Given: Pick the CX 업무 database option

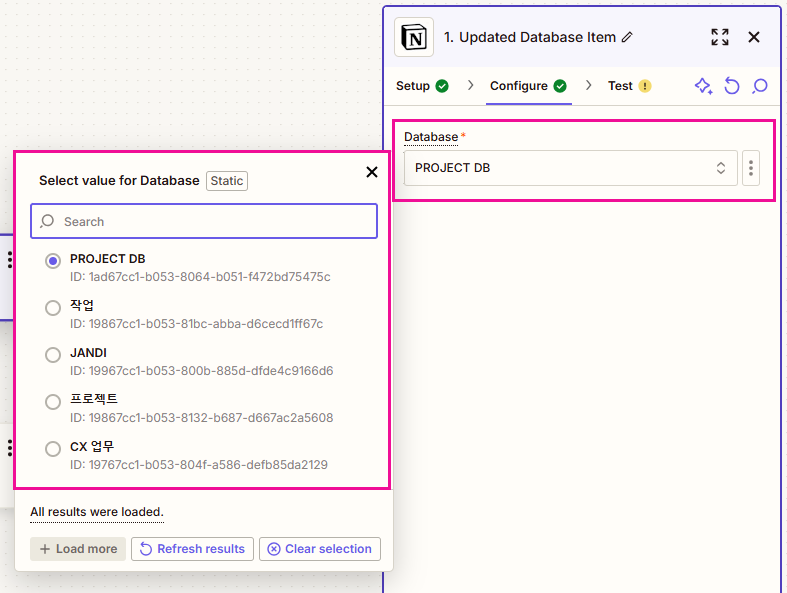Looking at the screenshot, I should (53, 449).
